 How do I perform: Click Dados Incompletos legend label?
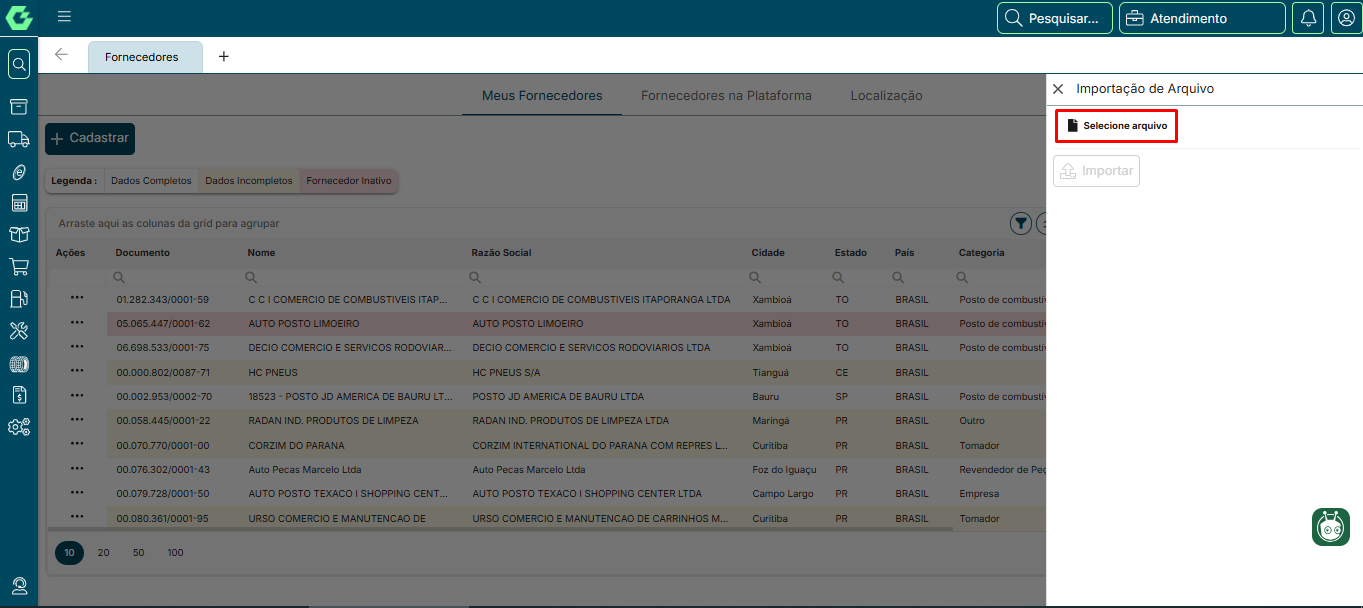click(249, 181)
